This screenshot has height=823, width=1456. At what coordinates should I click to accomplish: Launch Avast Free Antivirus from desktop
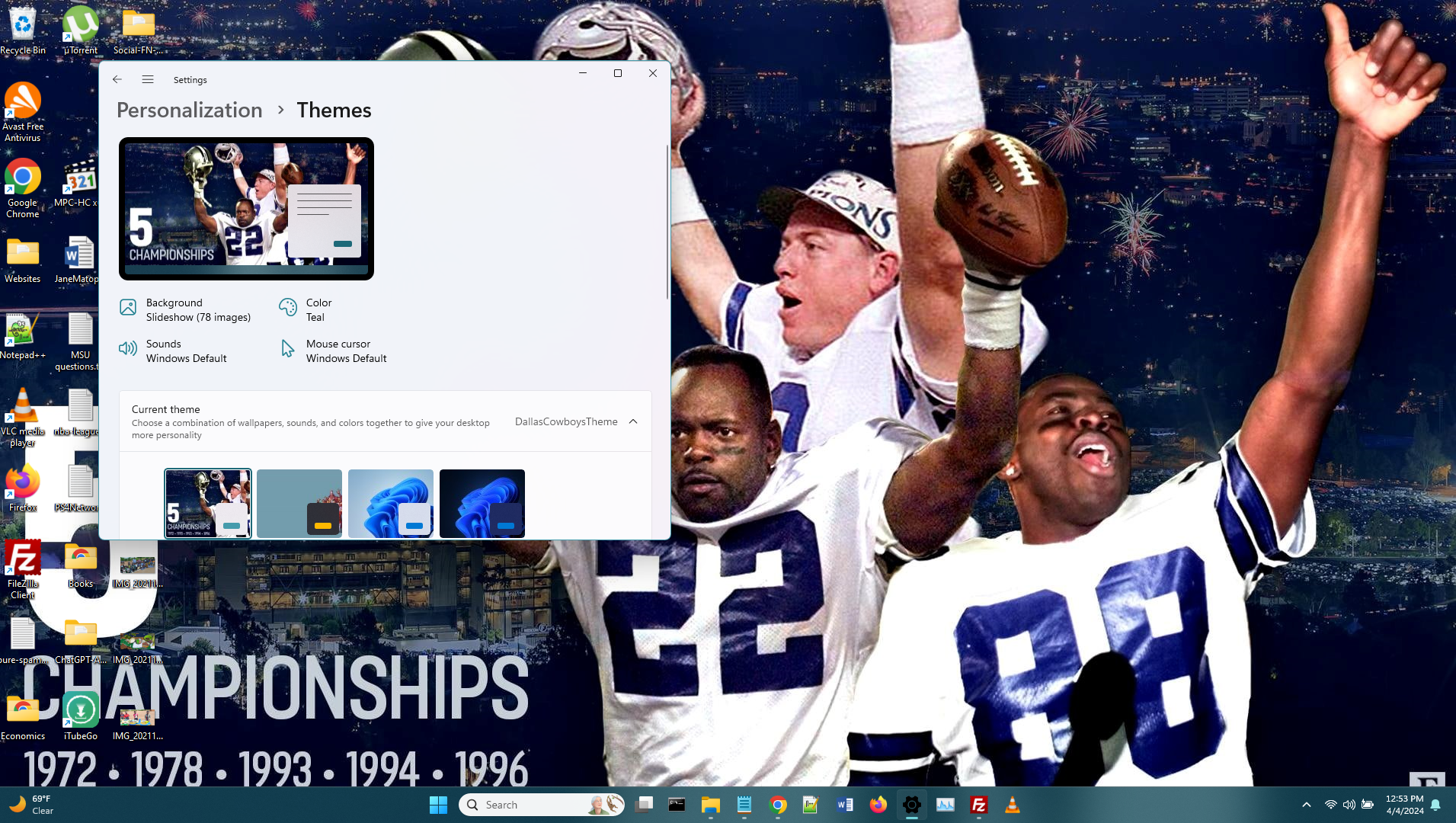[23, 112]
